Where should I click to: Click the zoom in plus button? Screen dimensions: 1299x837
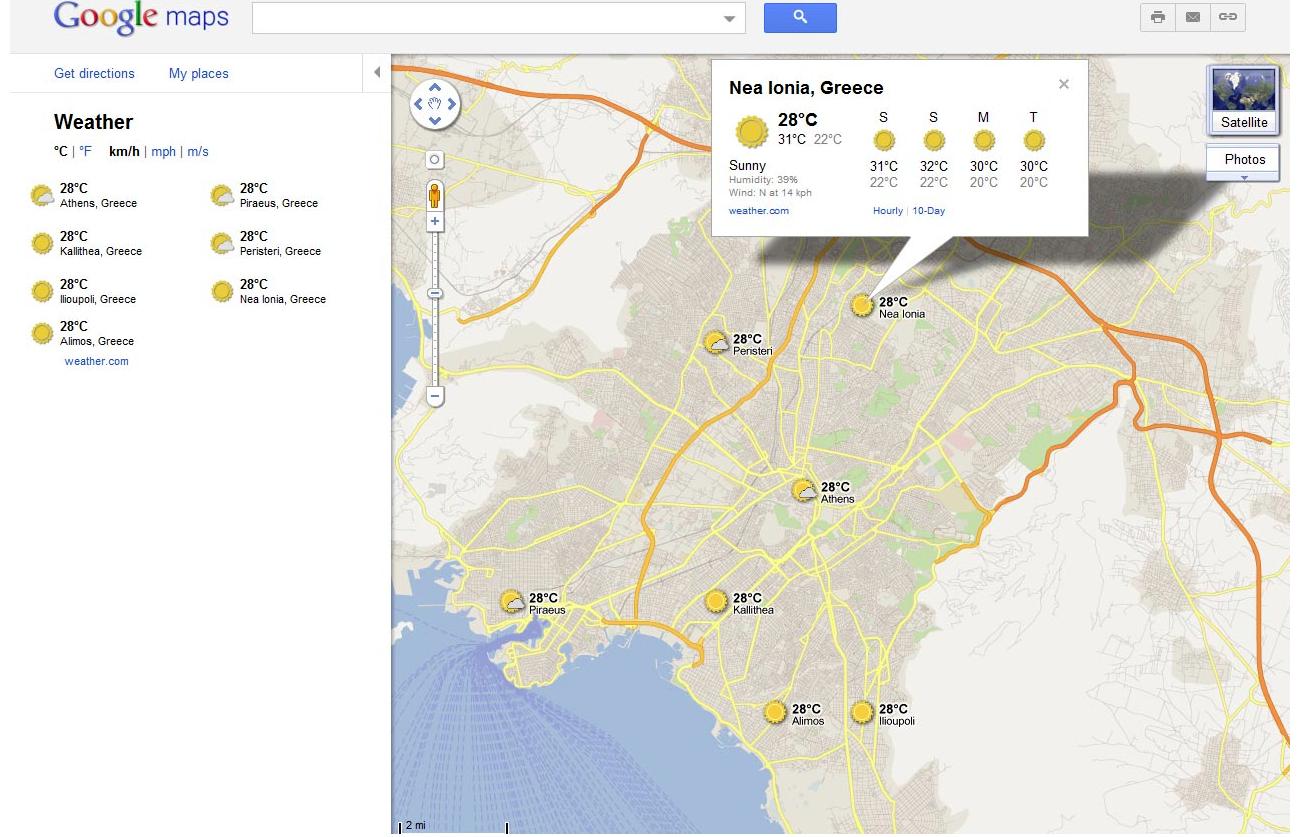click(x=435, y=221)
